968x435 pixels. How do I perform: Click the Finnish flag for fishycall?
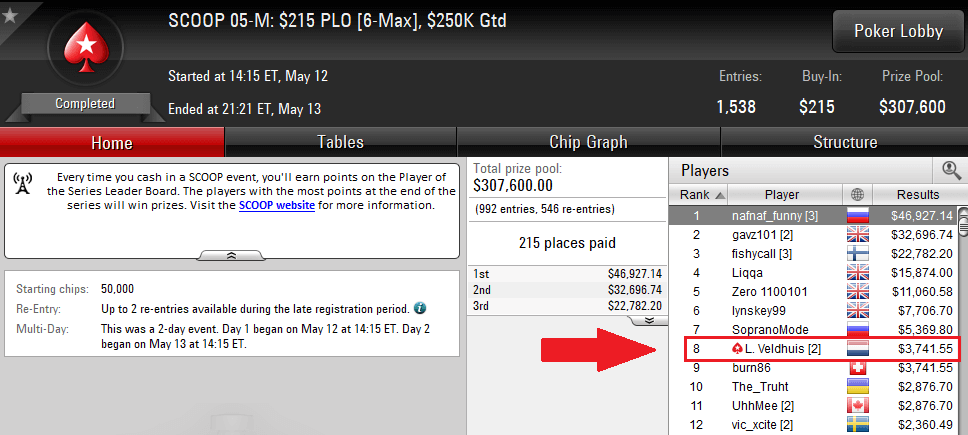[x=858, y=254]
